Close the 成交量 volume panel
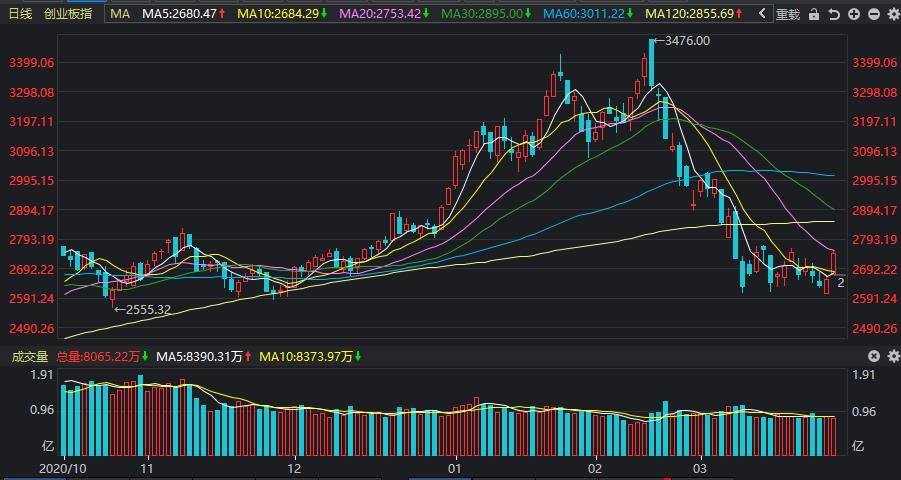Image resolution: width=901 pixels, height=480 pixels. point(873,356)
